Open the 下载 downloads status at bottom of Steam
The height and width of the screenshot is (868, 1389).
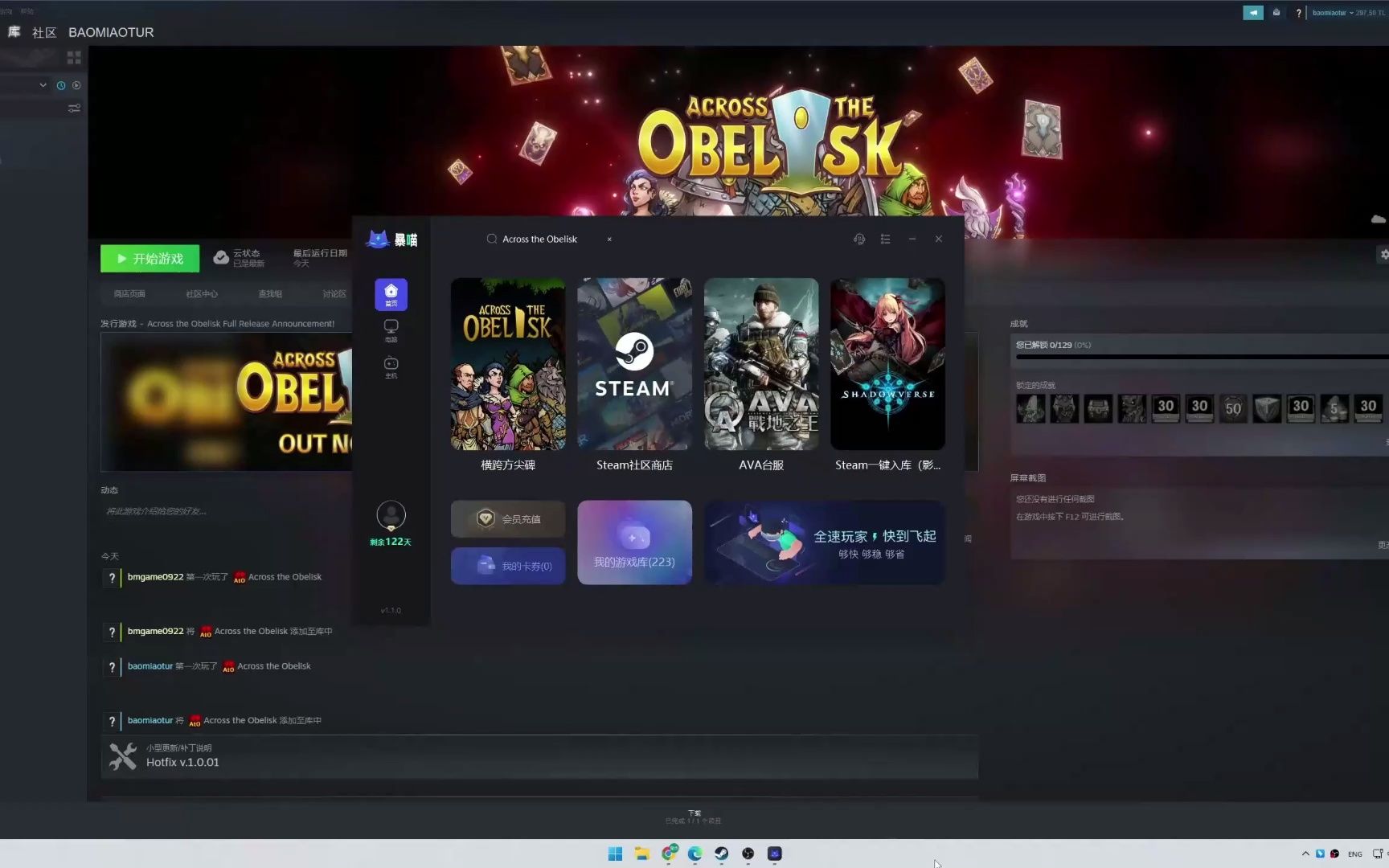tap(694, 817)
